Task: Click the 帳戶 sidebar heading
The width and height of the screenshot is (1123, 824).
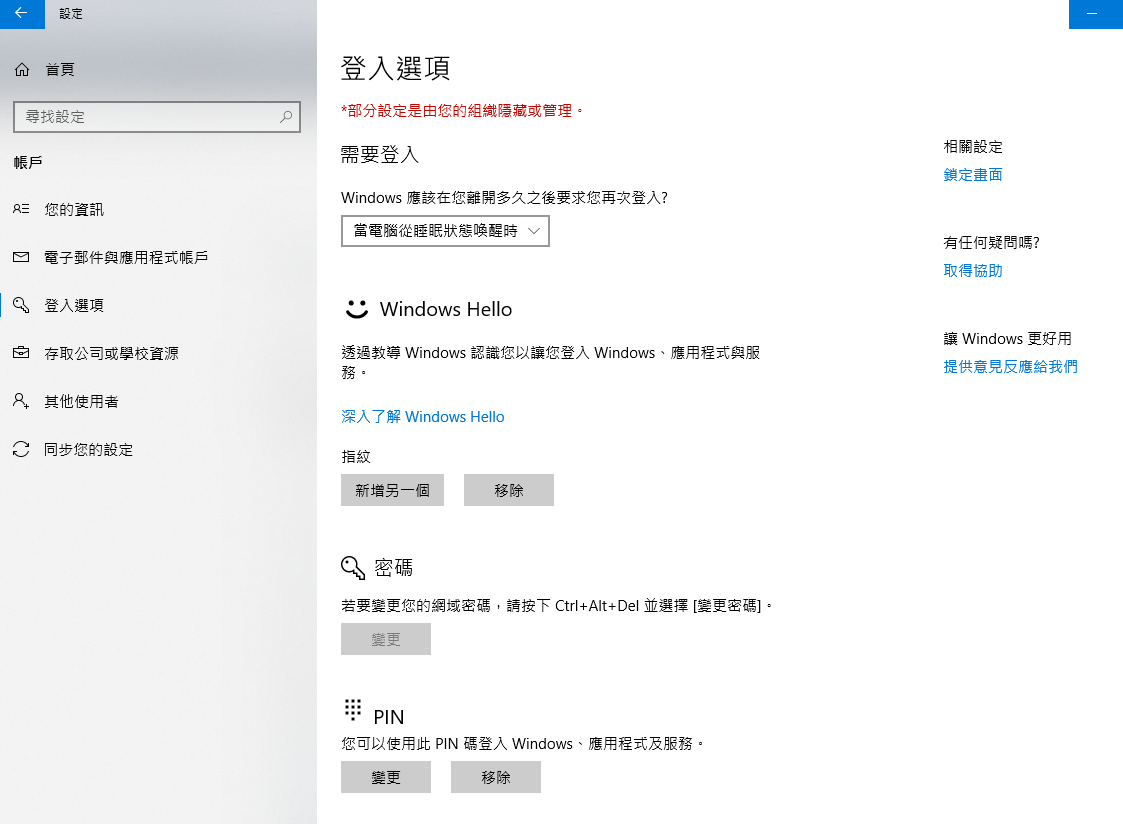Action: pos(28,163)
